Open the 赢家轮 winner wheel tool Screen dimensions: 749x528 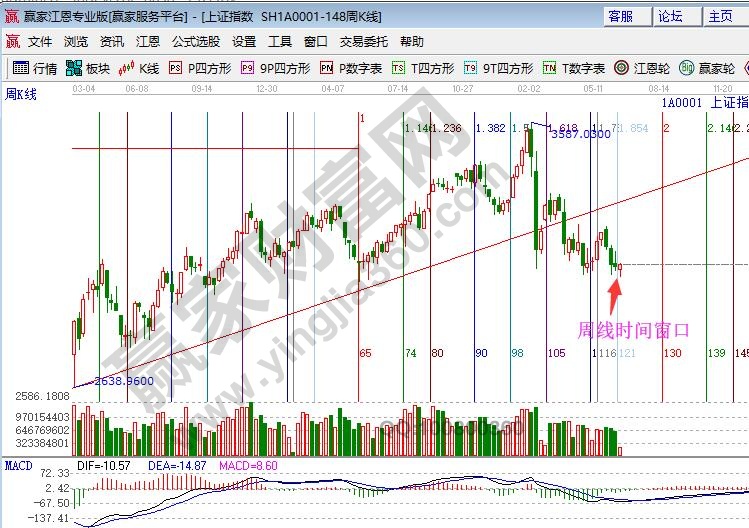point(707,69)
